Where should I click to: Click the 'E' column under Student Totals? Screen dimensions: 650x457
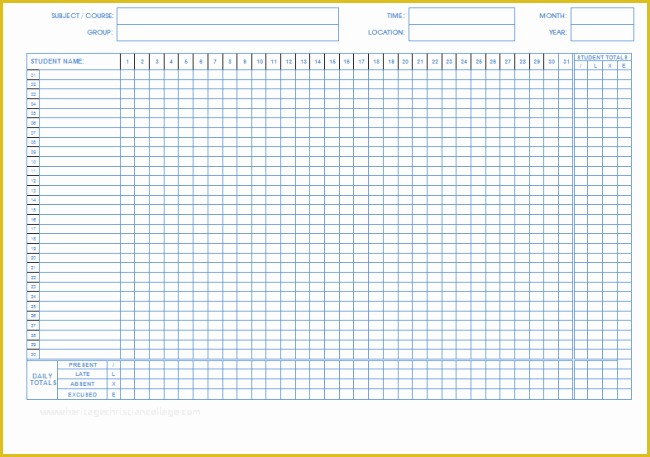pyautogui.click(x=624, y=66)
